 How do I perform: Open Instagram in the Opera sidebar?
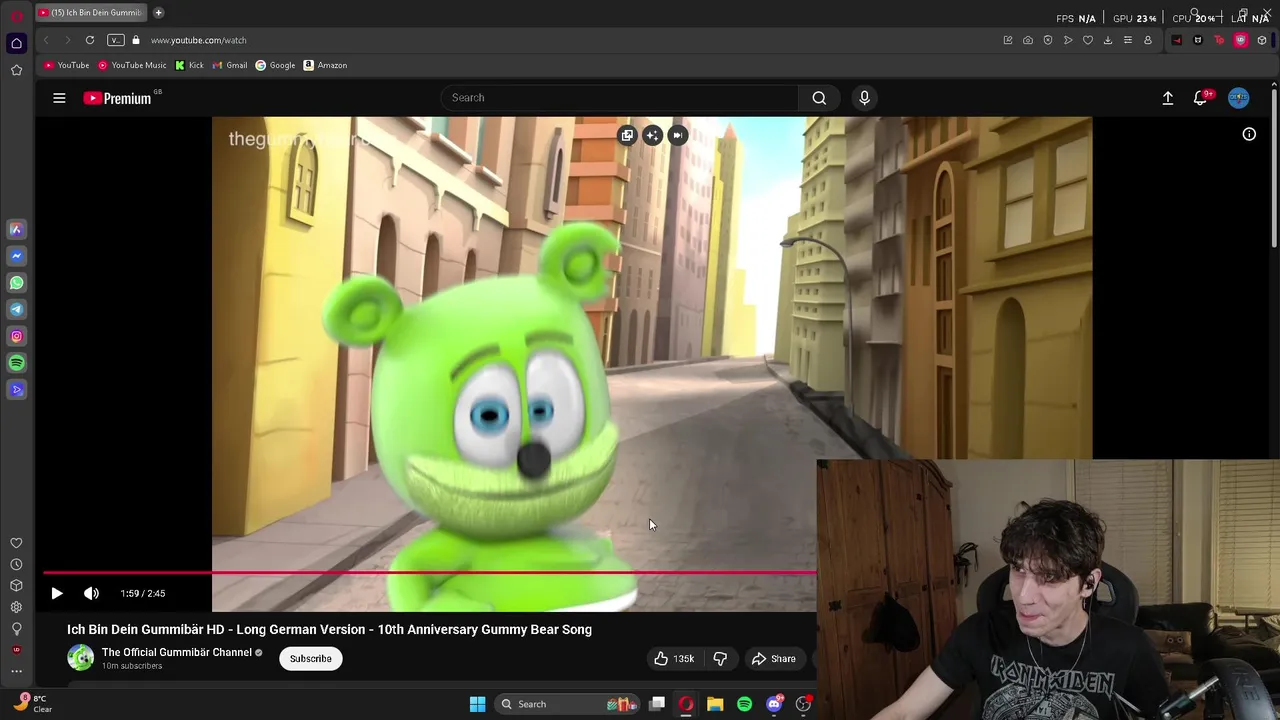click(16, 337)
